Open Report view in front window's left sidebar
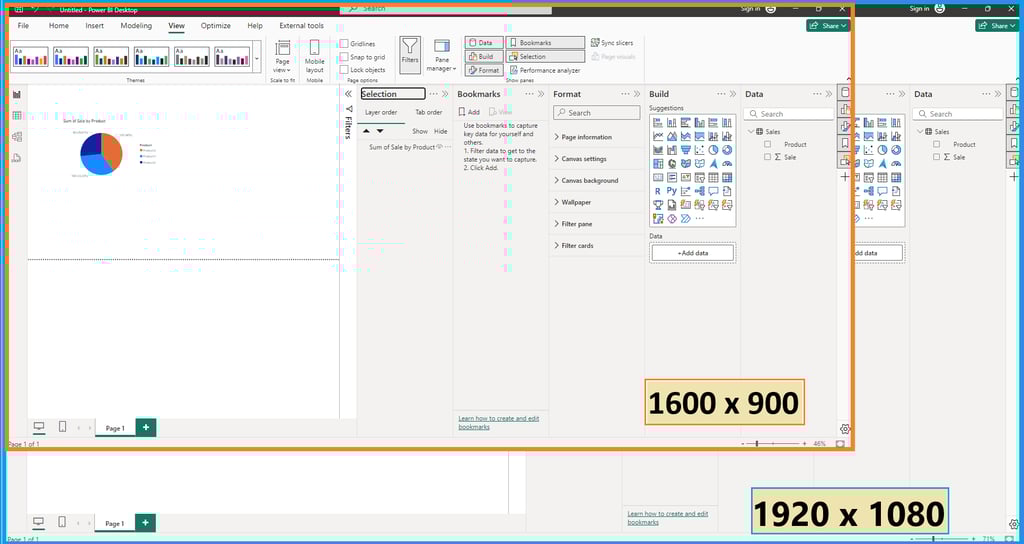The height and width of the screenshot is (544, 1024). (17, 95)
